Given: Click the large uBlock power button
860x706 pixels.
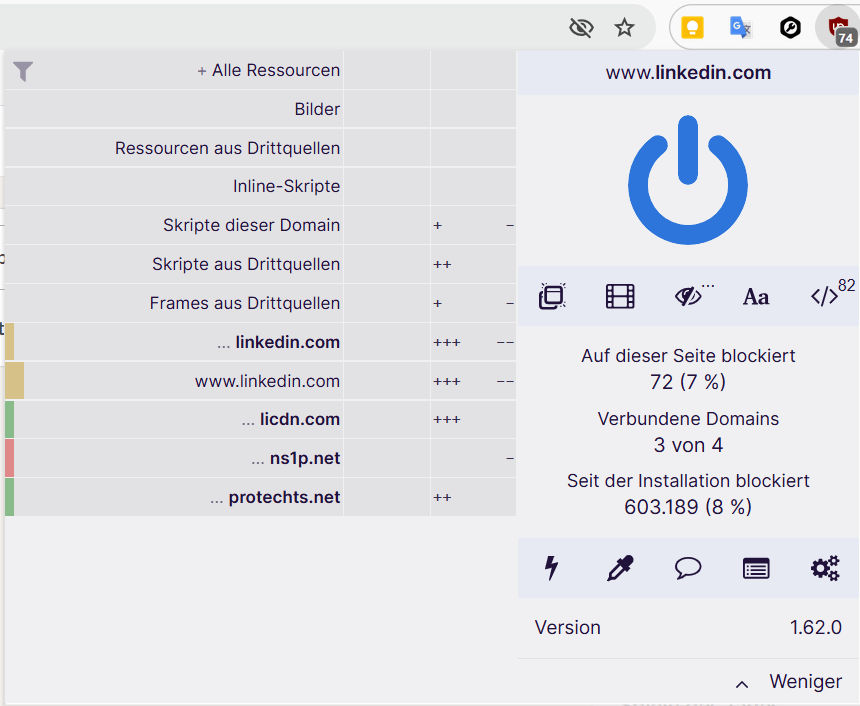Looking at the screenshot, I should 688,180.
